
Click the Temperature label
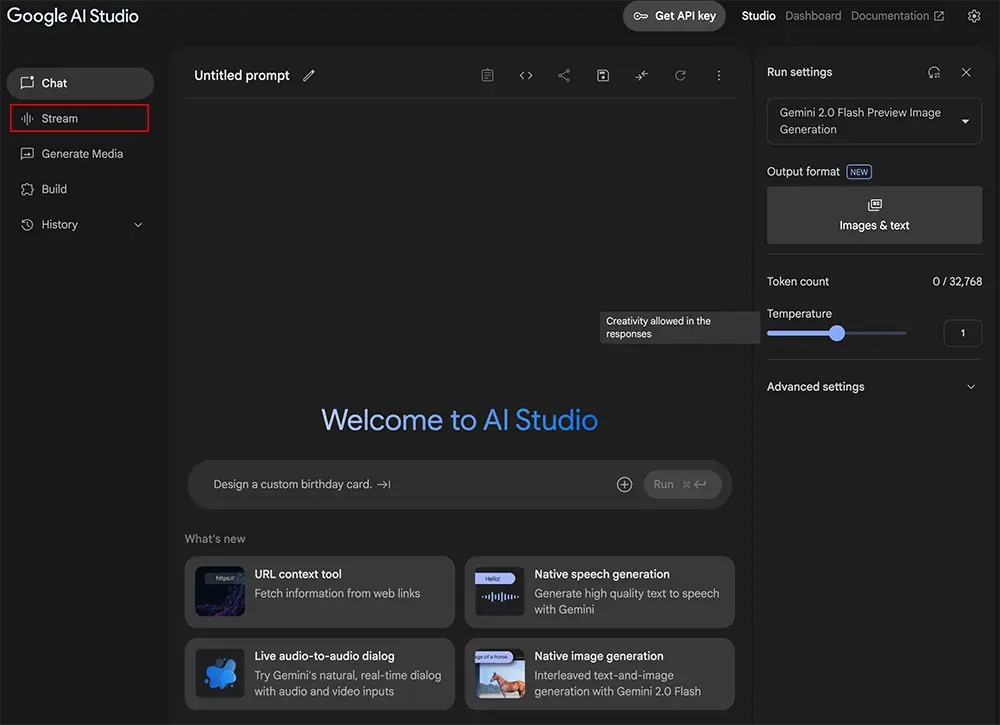[x=799, y=314]
